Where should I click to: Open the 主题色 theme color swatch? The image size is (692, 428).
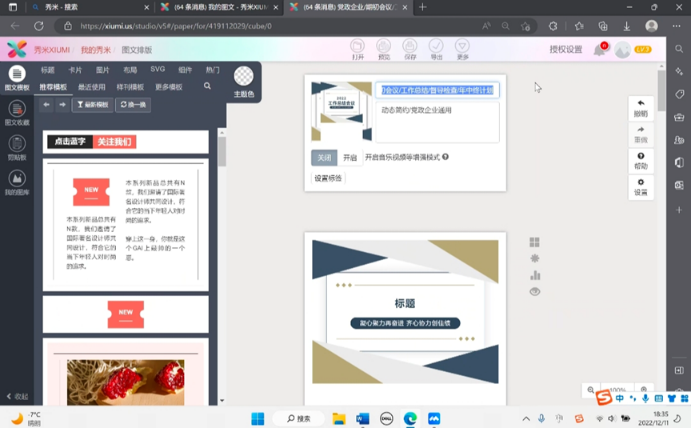[243, 80]
